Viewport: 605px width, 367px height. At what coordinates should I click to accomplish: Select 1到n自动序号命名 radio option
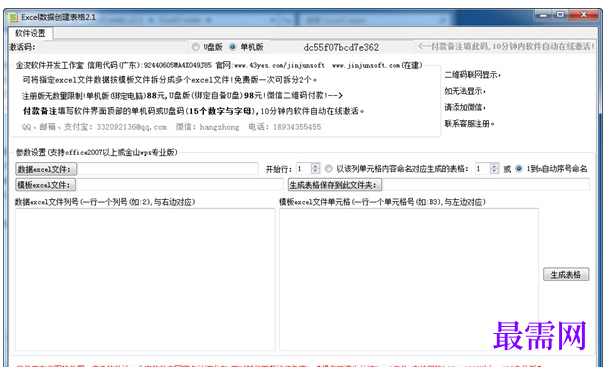[x=519, y=169]
